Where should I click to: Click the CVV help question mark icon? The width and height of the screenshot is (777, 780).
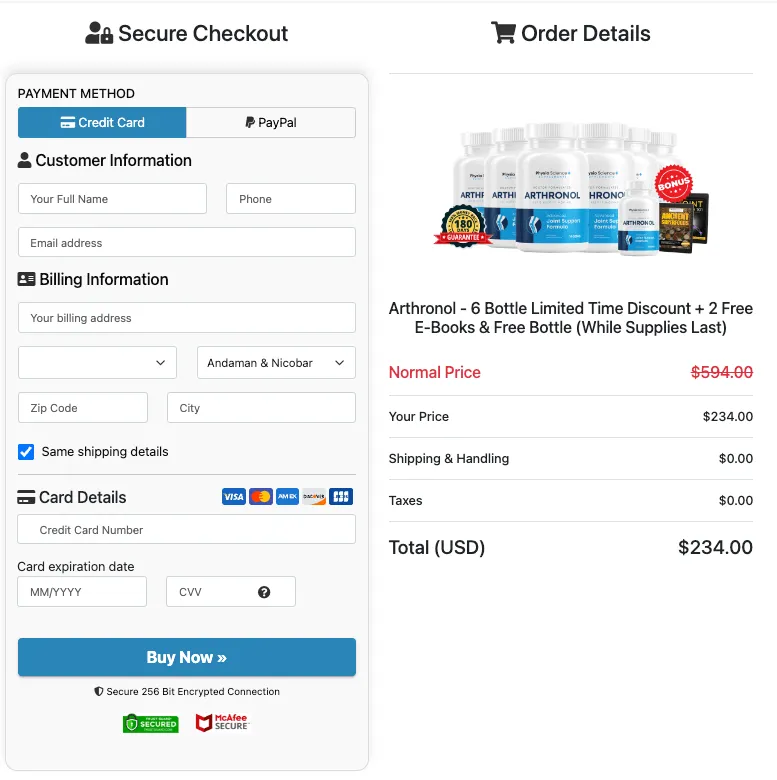tap(264, 592)
